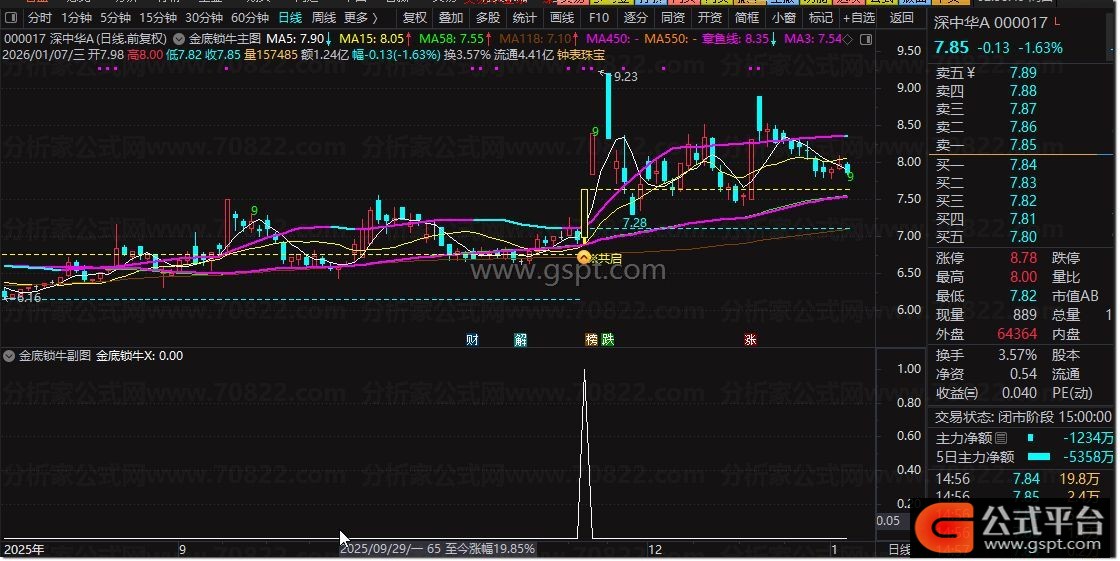Expand the 金底锁牛副图 sub-chart indicator menu
Screen dimensions: 1120x561
[x=11, y=355]
